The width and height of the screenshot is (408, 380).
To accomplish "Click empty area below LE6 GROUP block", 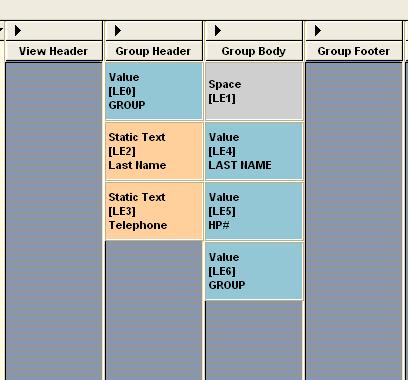I will point(254,340).
